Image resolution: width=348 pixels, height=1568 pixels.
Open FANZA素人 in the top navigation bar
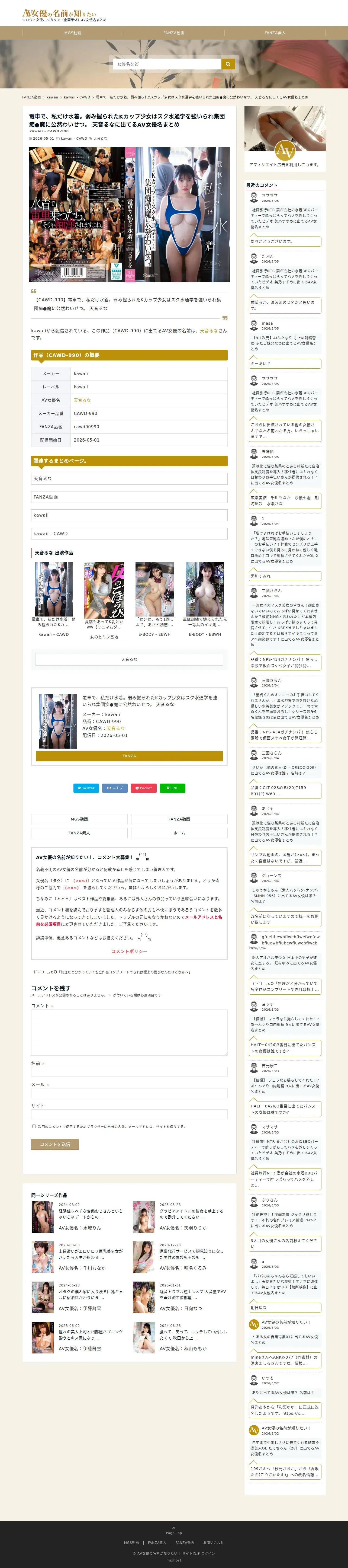[275, 33]
